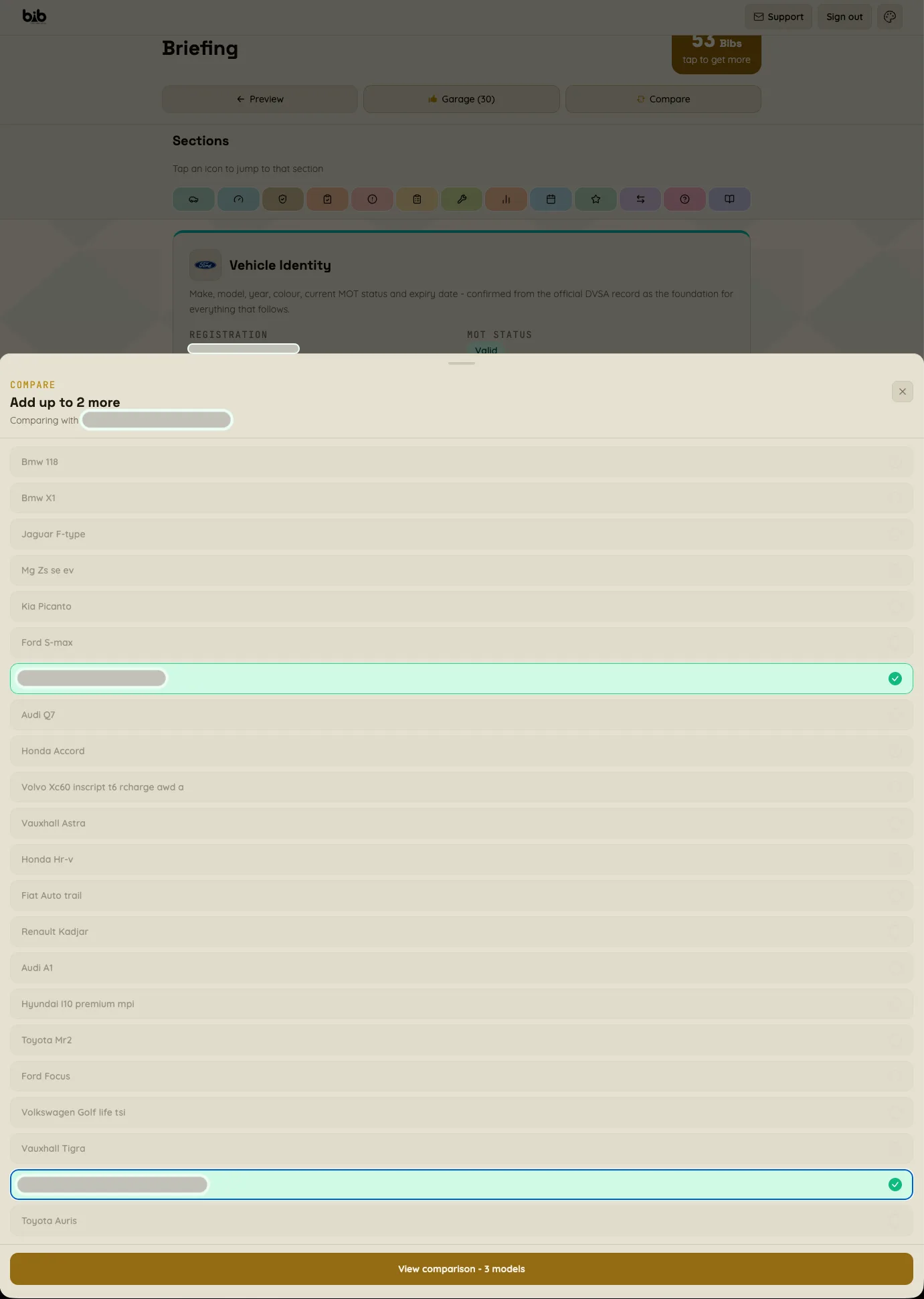
Task: Click the Ford logo beside Vehicle Identity
Action: 205,266
